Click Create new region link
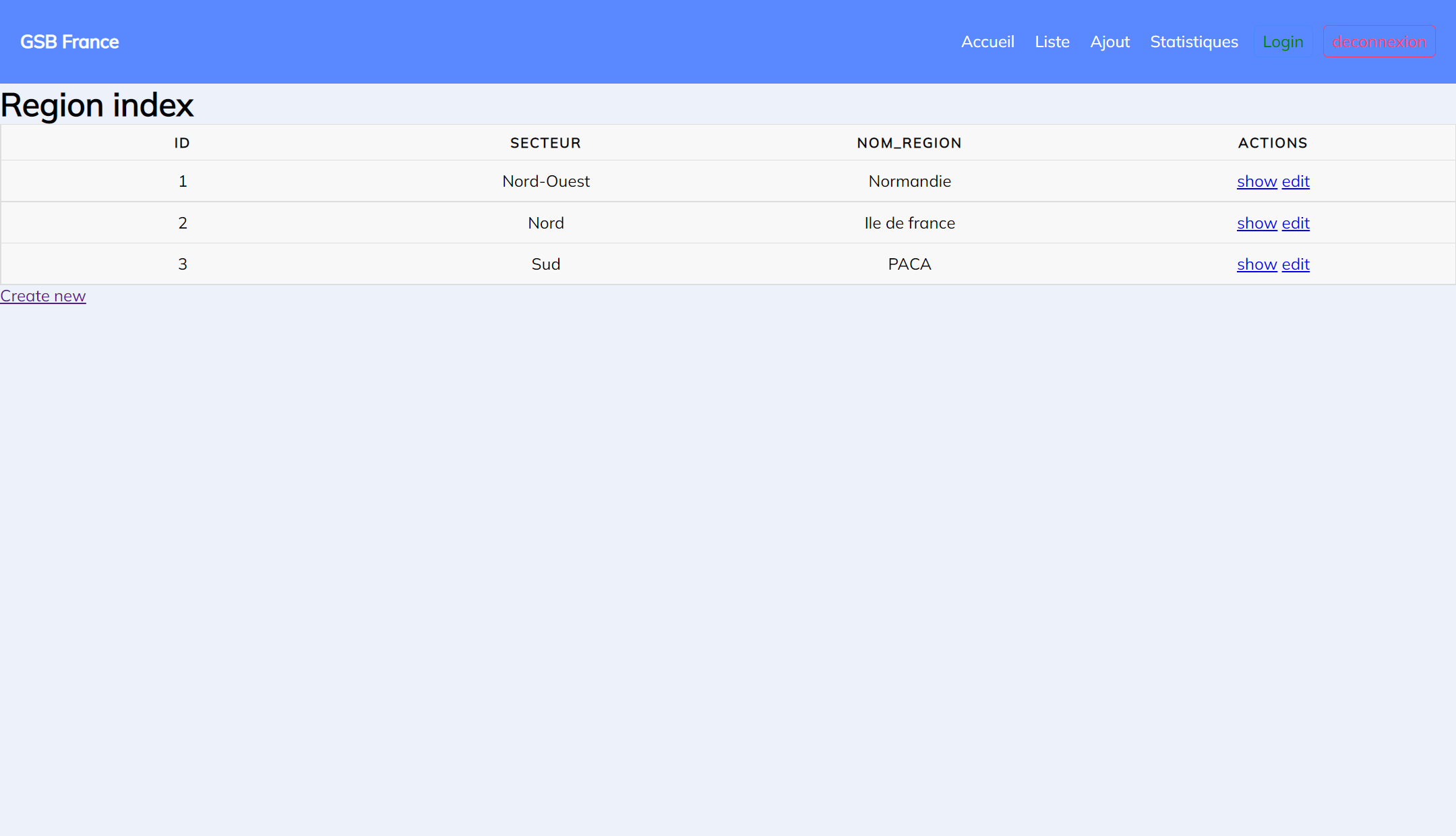The width and height of the screenshot is (1456, 836). (43, 296)
